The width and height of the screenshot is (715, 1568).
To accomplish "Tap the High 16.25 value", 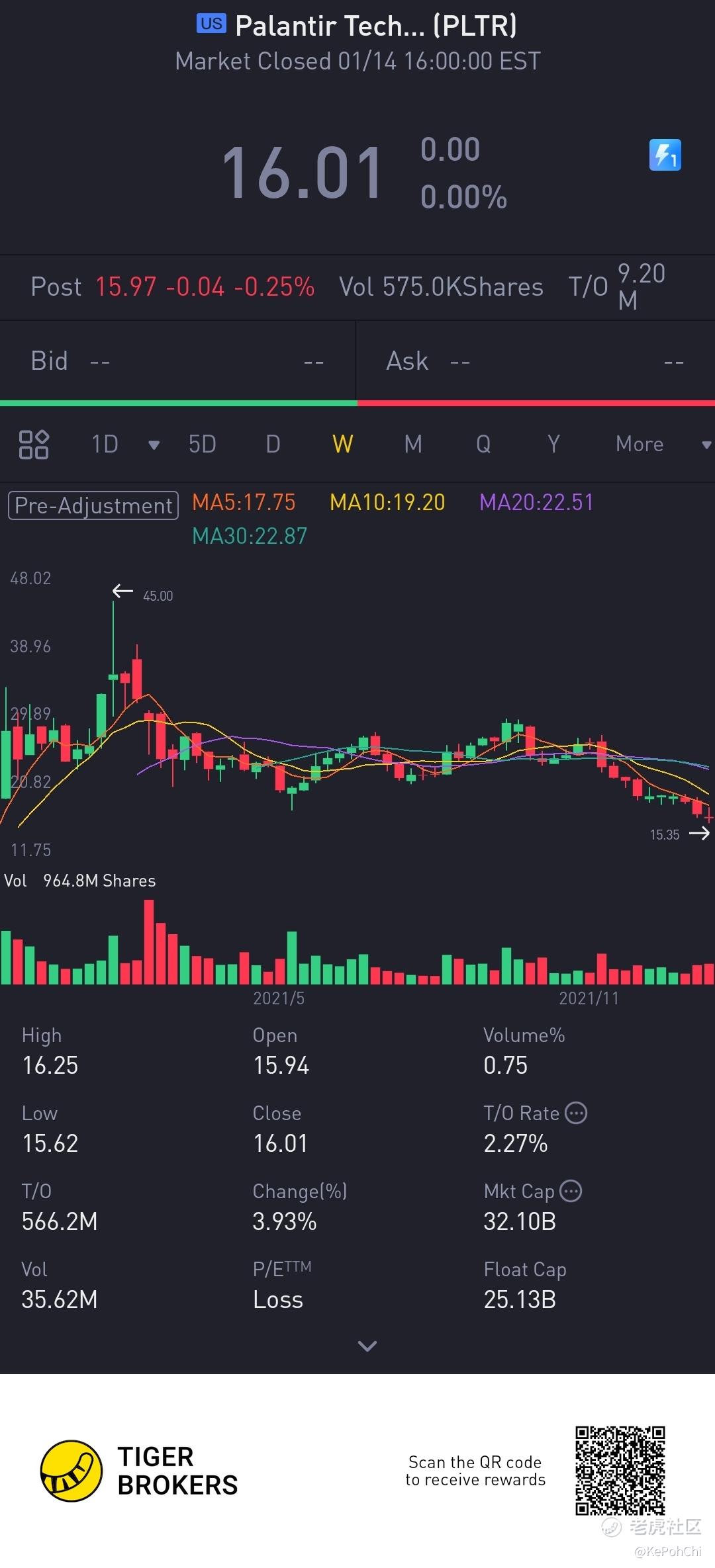I will tap(50, 1066).
